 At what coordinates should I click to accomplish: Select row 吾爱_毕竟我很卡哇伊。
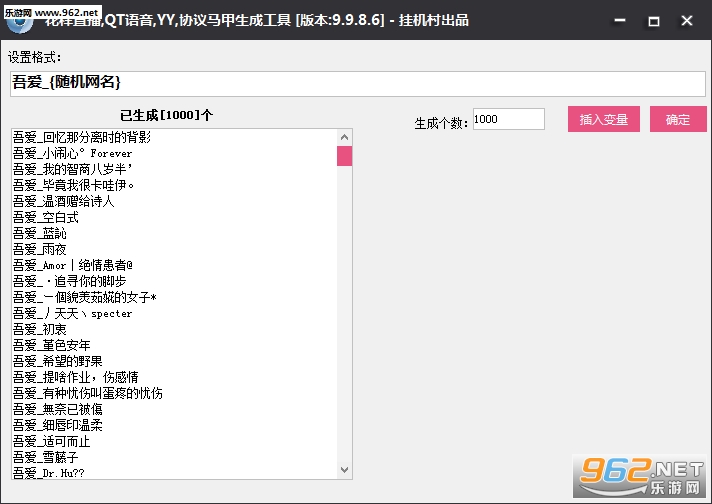click(174, 185)
